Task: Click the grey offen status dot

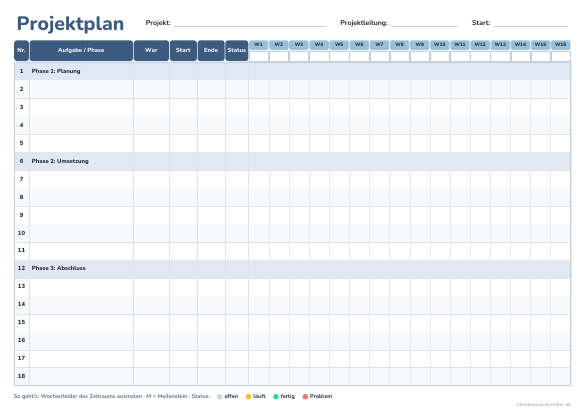Action: click(220, 396)
